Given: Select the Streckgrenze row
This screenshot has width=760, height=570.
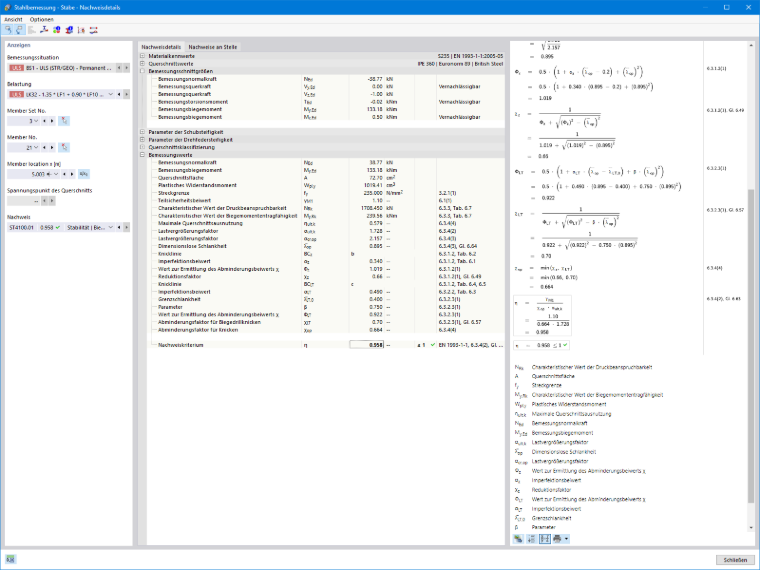Looking at the screenshot, I should pos(326,193).
